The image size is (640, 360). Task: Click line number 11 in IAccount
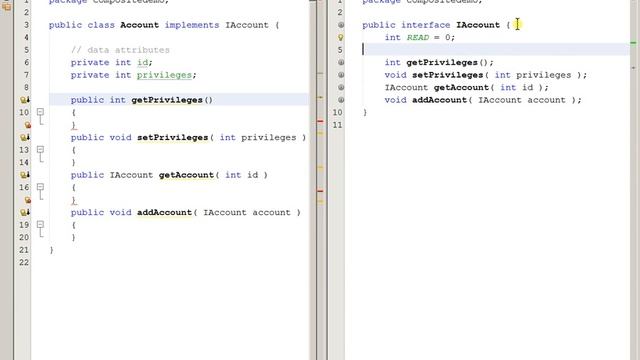point(337,125)
